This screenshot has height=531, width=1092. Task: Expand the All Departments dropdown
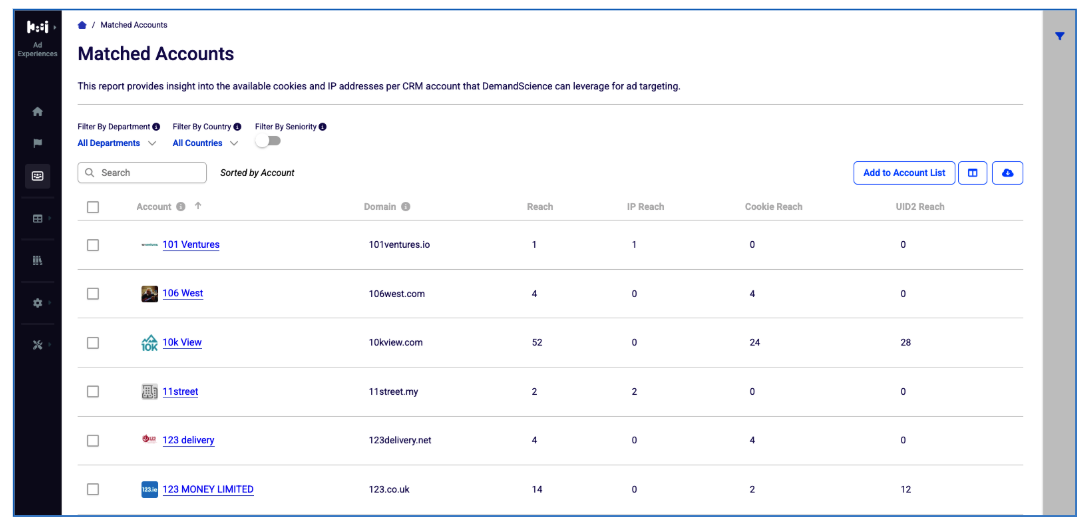click(116, 143)
